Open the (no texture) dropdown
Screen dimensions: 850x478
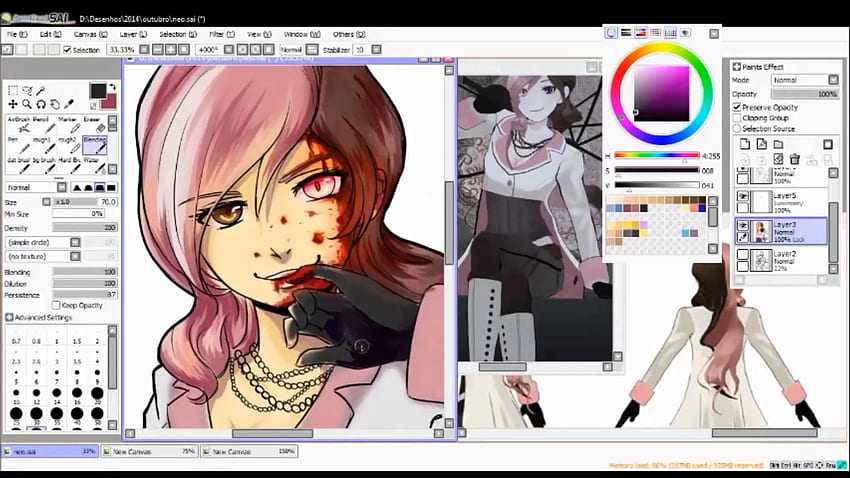75,256
